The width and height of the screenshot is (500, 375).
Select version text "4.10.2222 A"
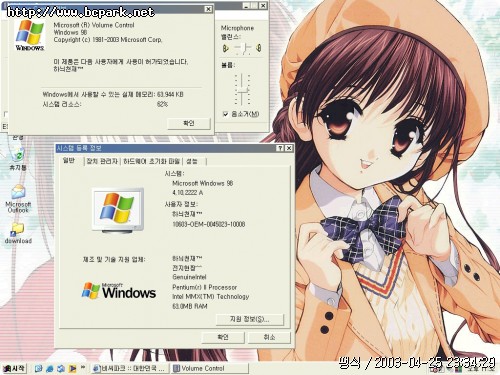(187, 193)
